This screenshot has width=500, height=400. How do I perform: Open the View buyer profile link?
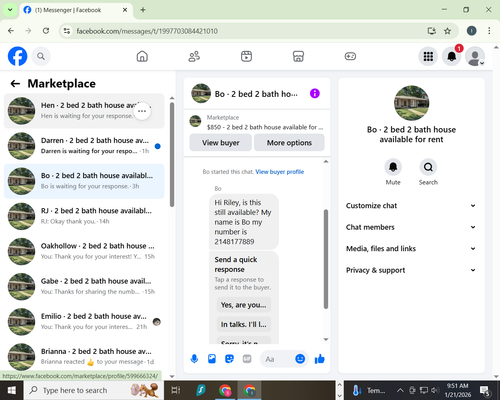(280, 172)
